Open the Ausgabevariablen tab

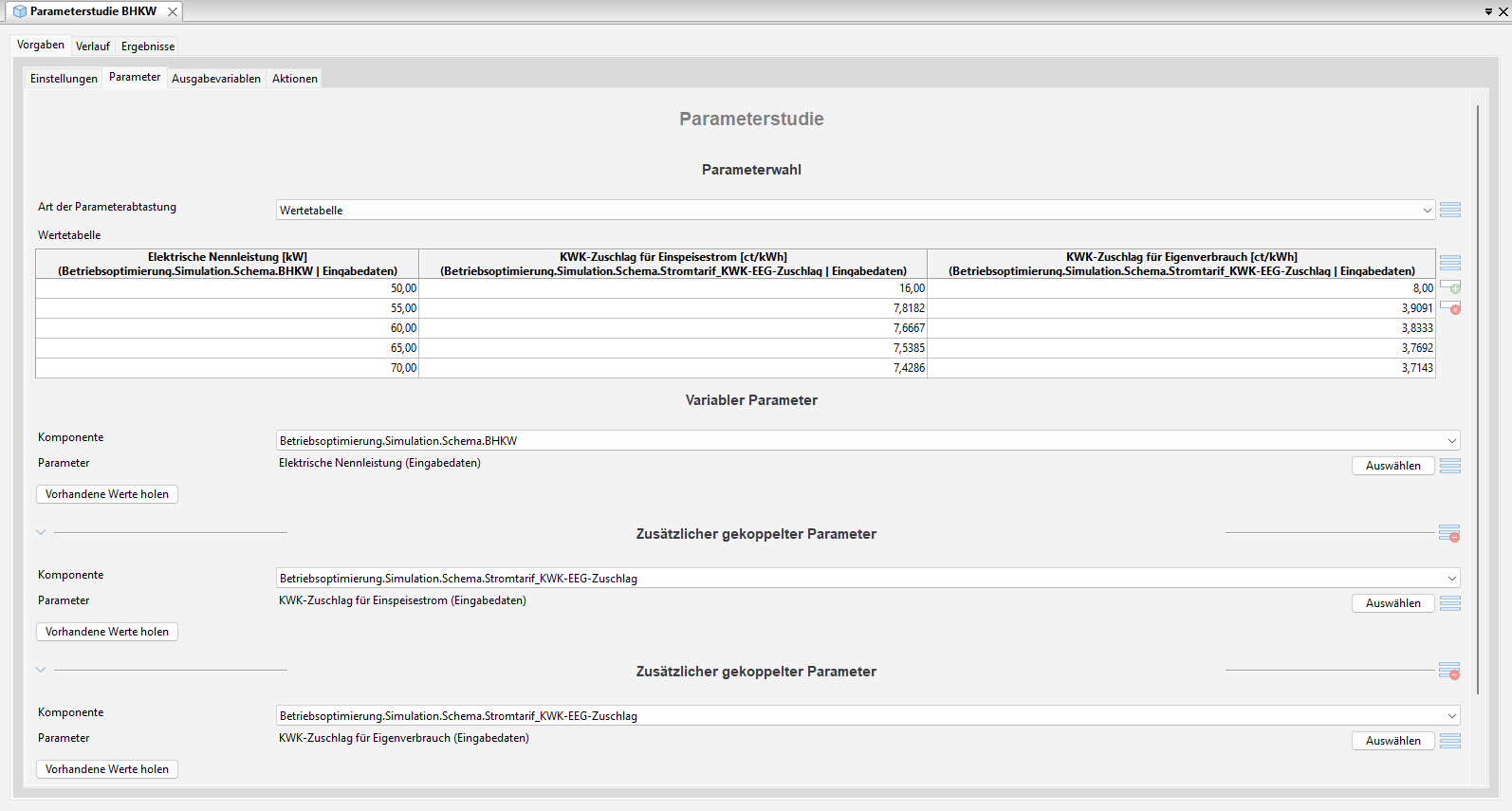pyautogui.click(x=216, y=79)
